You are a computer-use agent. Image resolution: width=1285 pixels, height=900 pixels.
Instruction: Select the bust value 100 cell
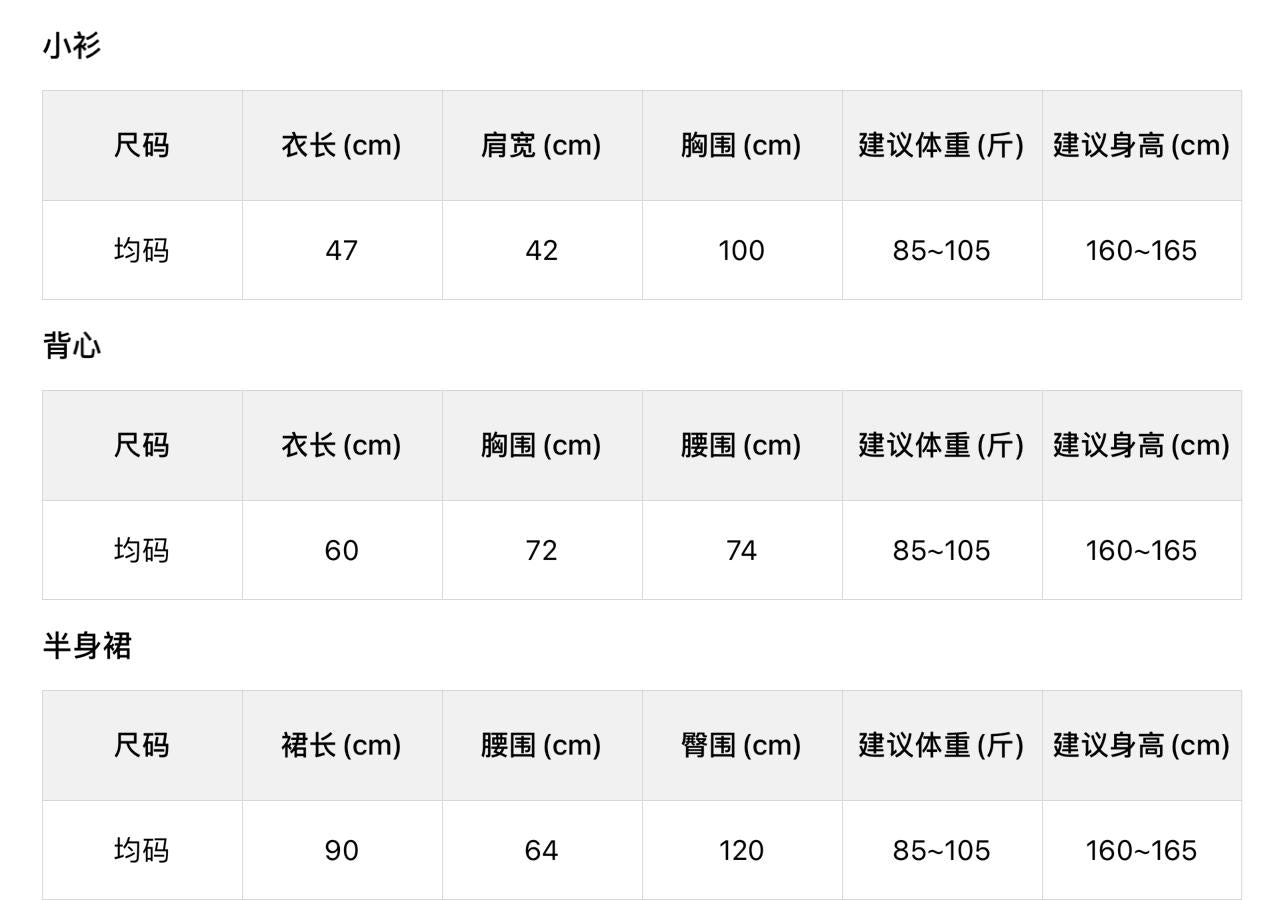coord(741,250)
